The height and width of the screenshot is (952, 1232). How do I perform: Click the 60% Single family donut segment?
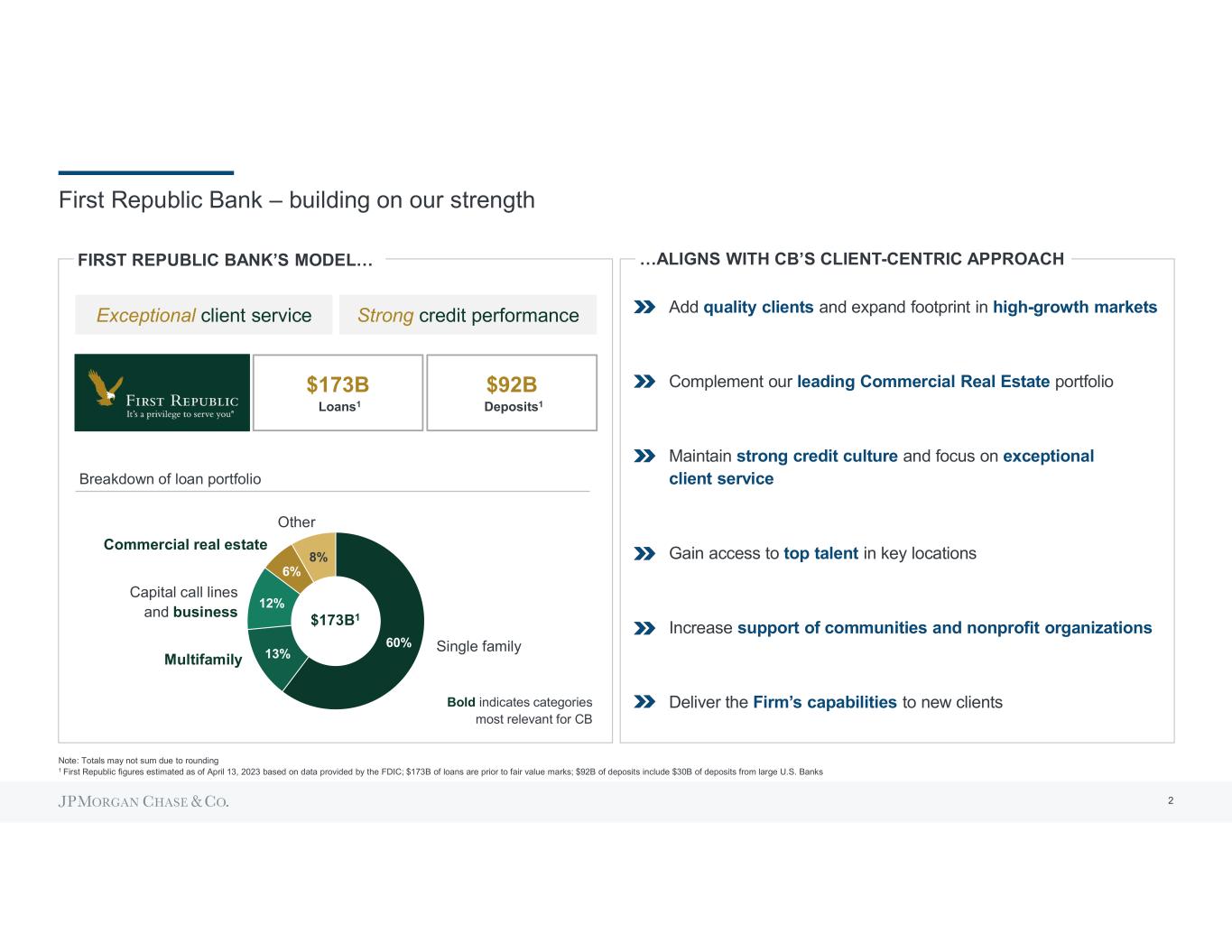pos(399,642)
